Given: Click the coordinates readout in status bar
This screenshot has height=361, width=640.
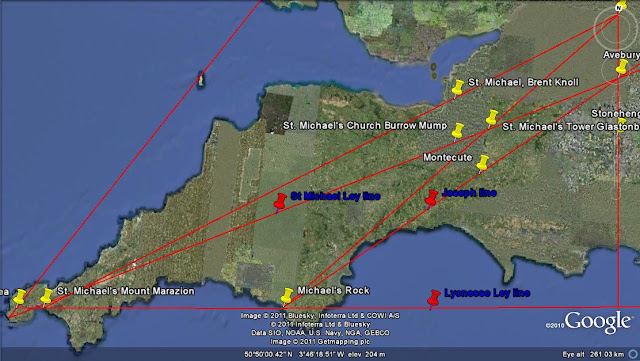Looking at the screenshot, I should (x=315, y=354).
